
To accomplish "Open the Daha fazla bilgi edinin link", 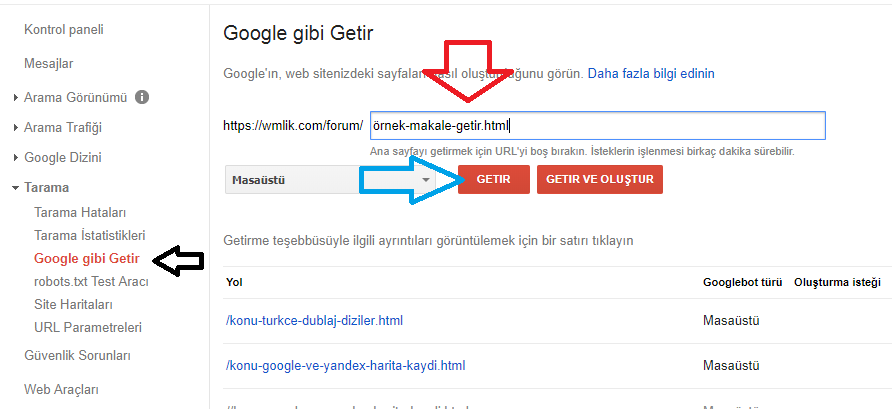I will coord(651,73).
